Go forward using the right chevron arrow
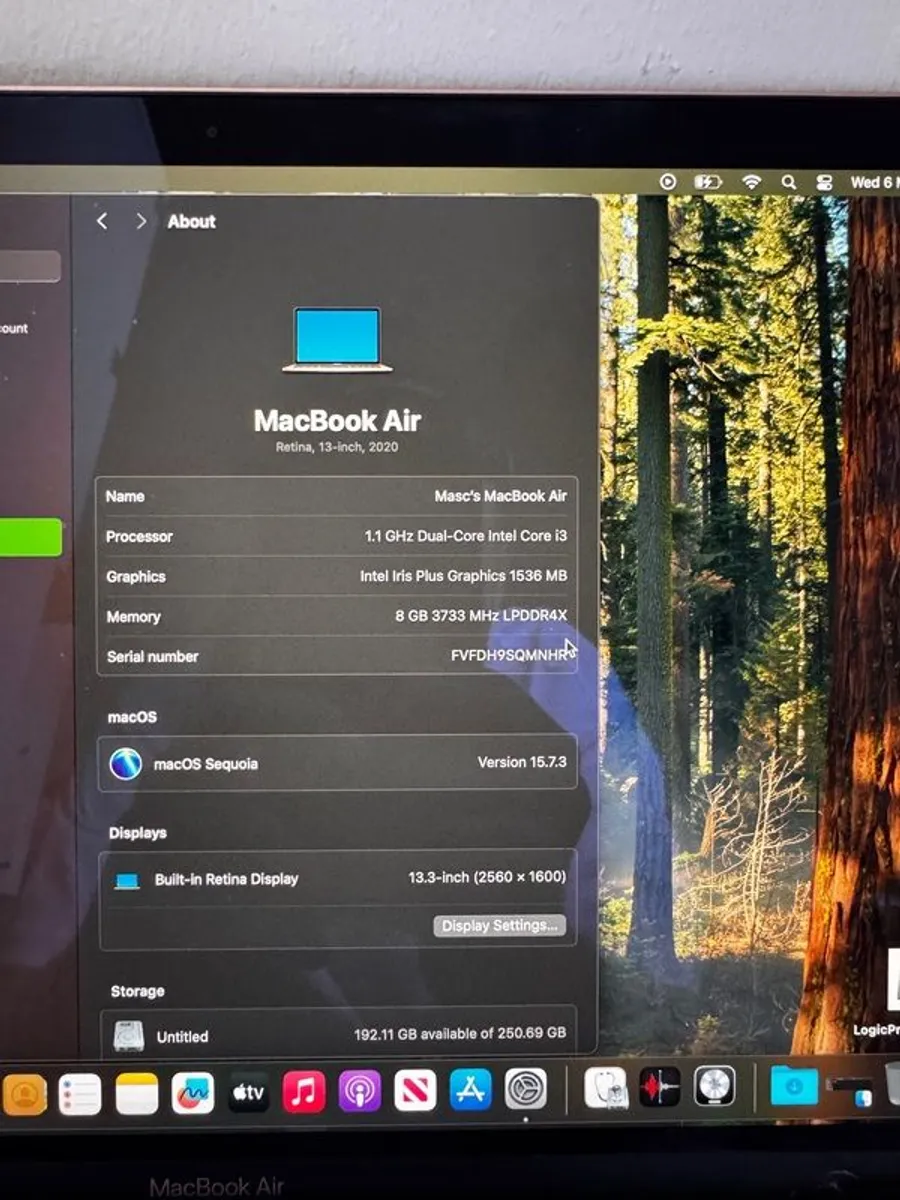The height and width of the screenshot is (1200, 900). (x=141, y=221)
